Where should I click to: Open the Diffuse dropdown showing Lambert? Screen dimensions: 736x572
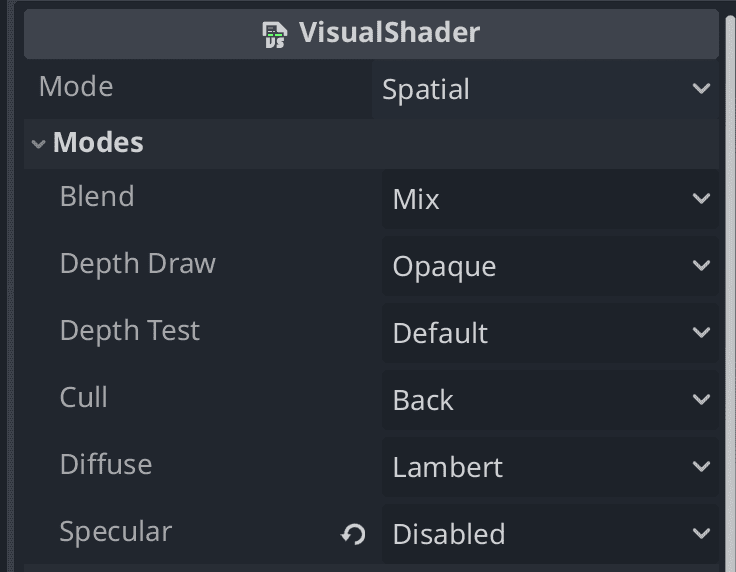(549, 467)
